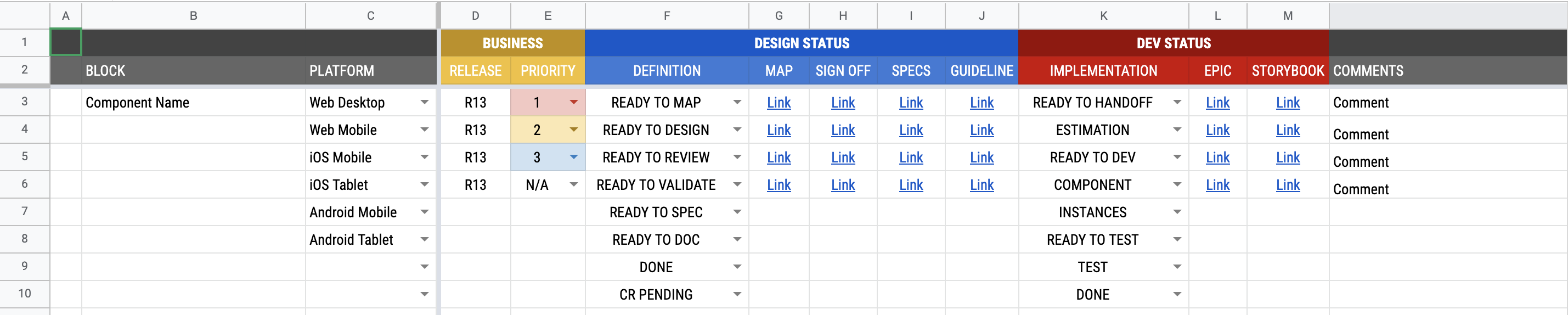Viewport: 1568px width, 315px height.
Task: Click the MAP link in row 3
Action: (779, 103)
